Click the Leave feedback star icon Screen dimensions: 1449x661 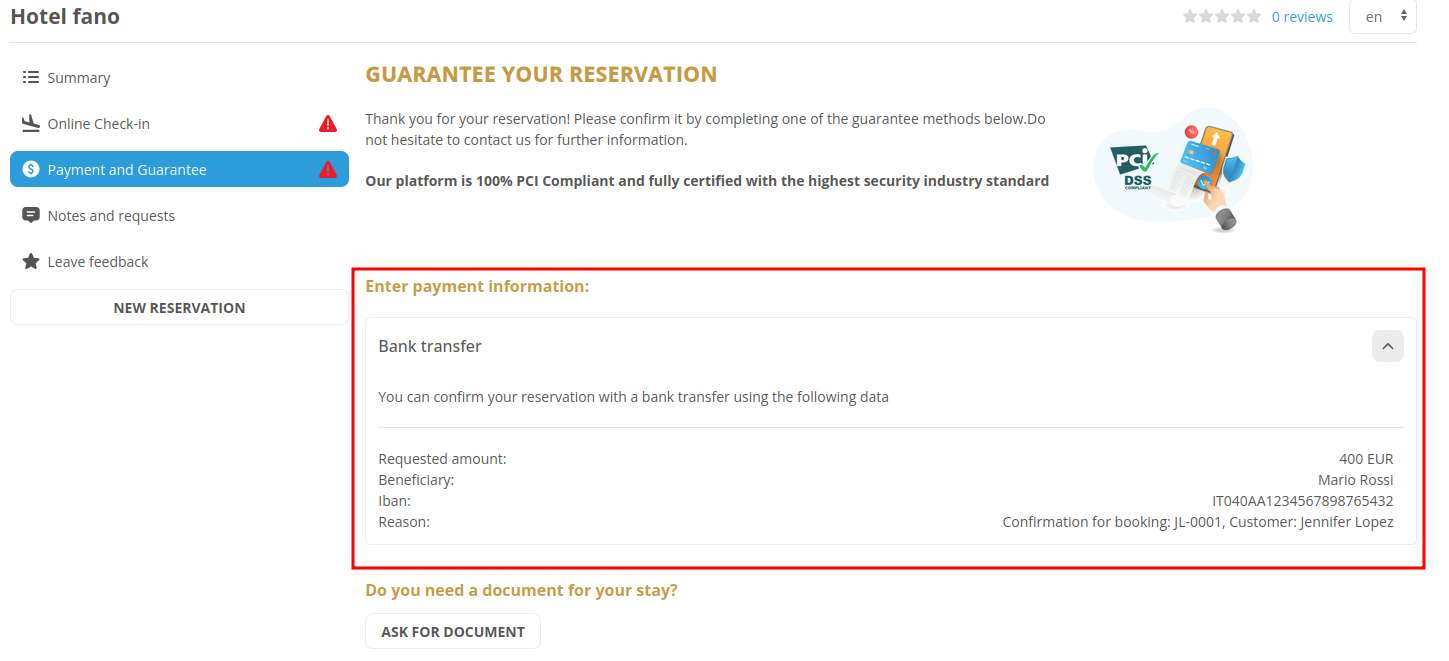click(30, 262)
